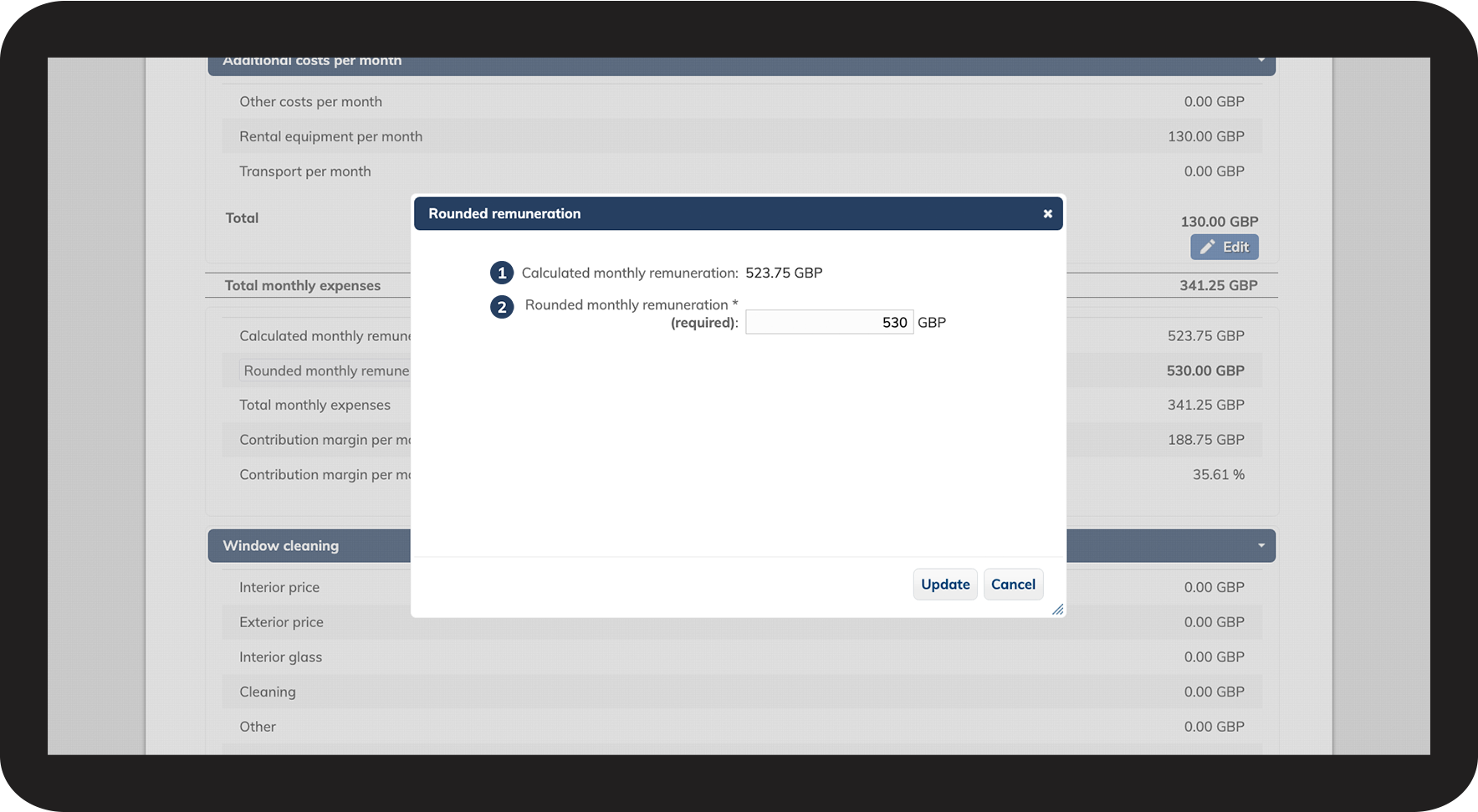
Task: Select Other costs per month label
Action: pyautogui.click(x=310, y=101)
